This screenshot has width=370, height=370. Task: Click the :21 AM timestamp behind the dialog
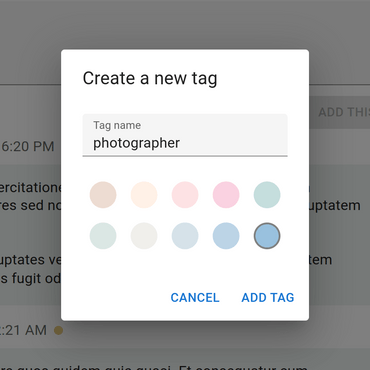(24, 330)
